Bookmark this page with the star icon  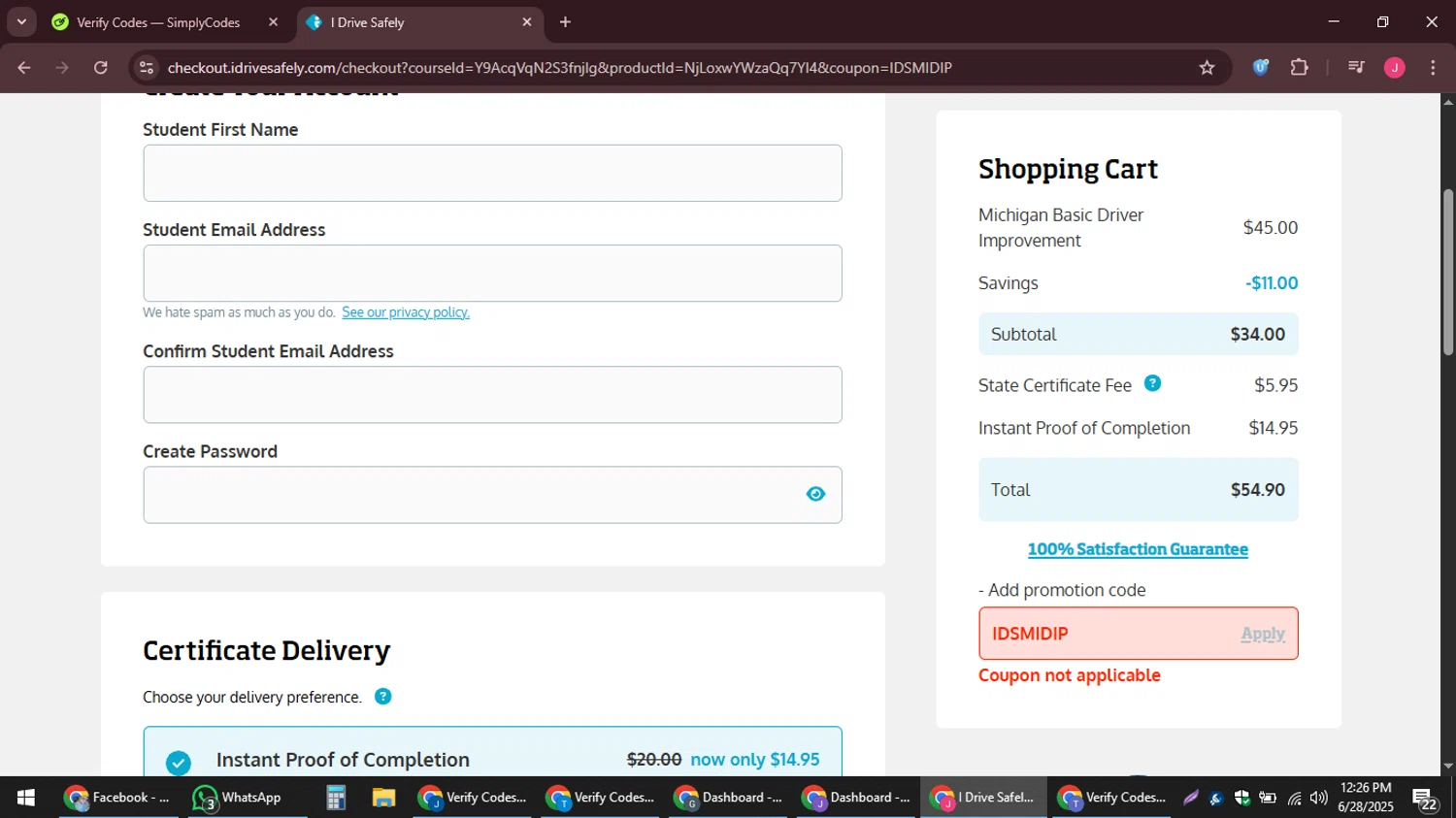[x=1207, y=67]
